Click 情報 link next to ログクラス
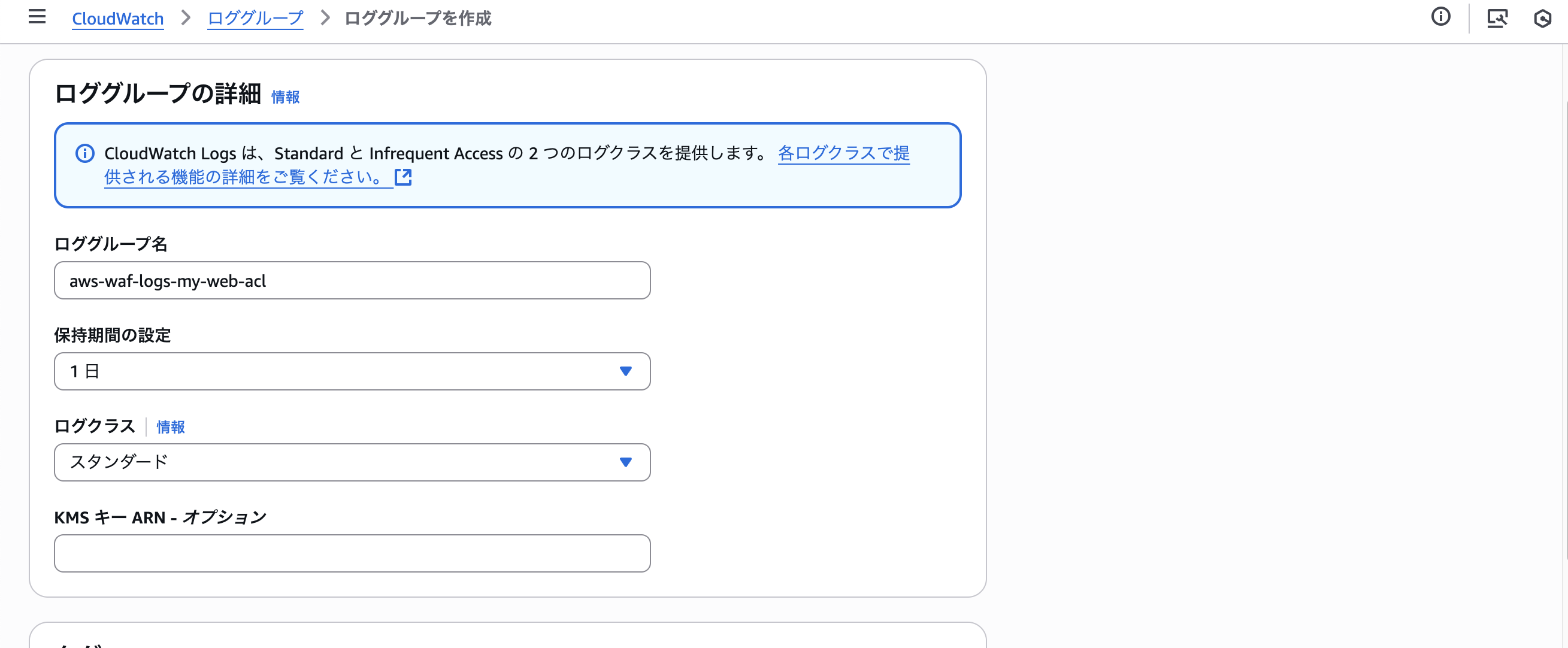1568x648 pixels. pos(171,427)
